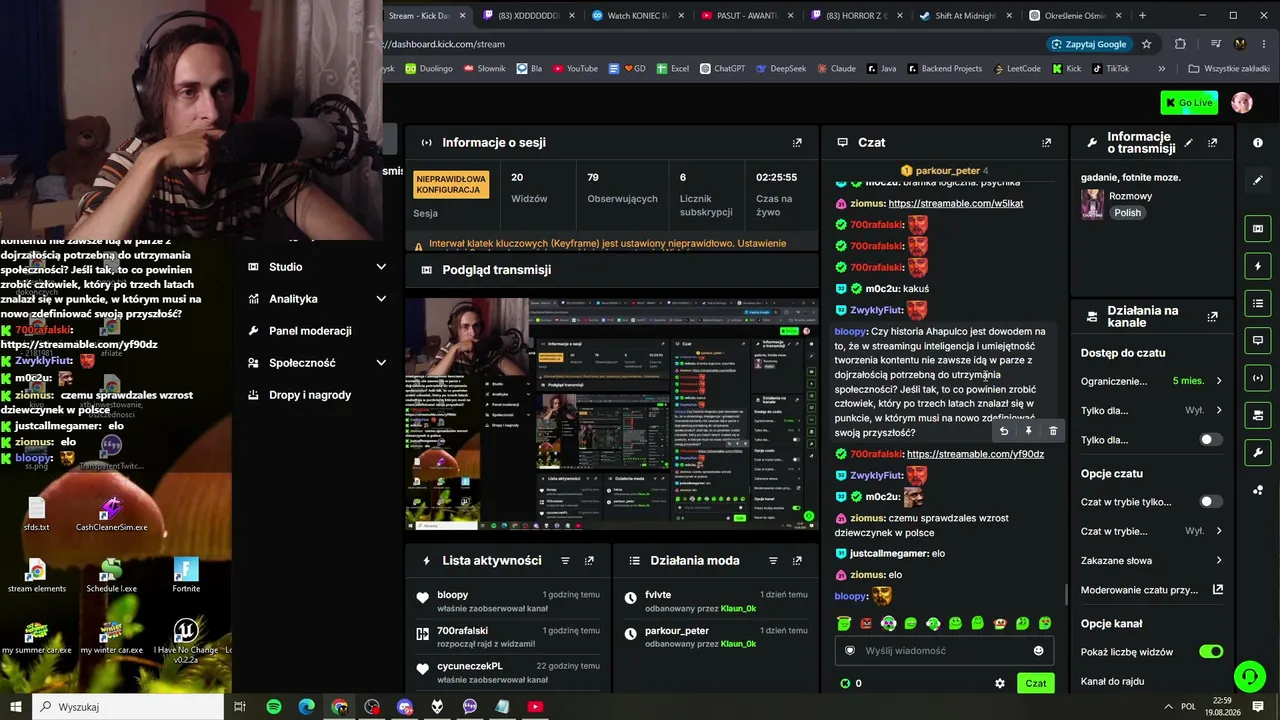Viewport: 1280px width, 720px height.
Task: Bookmark this page with the star icon
Action: coord(1147,44)
